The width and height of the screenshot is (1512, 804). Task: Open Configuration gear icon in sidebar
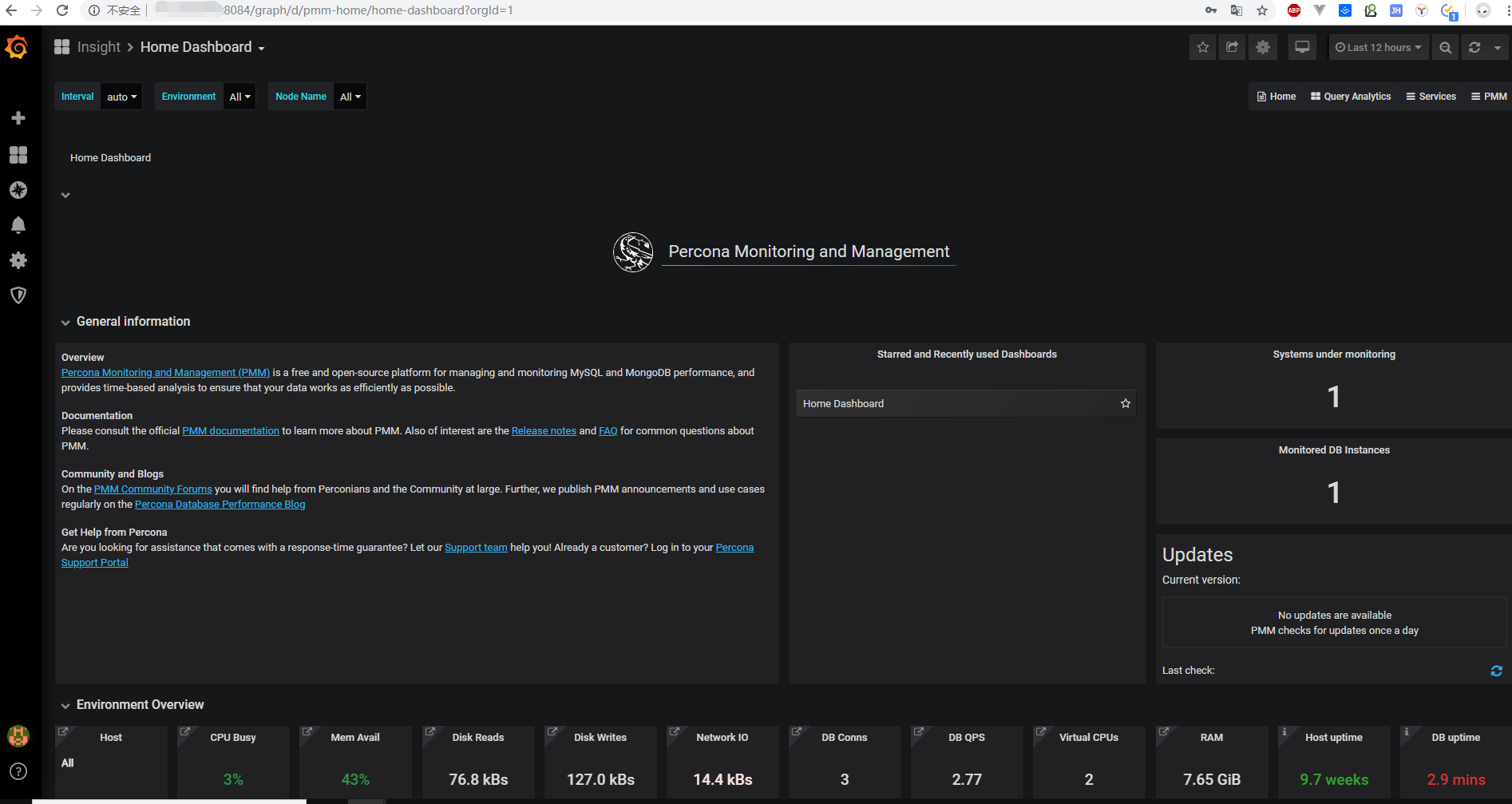pyautogui.click(x=18, y=260)
